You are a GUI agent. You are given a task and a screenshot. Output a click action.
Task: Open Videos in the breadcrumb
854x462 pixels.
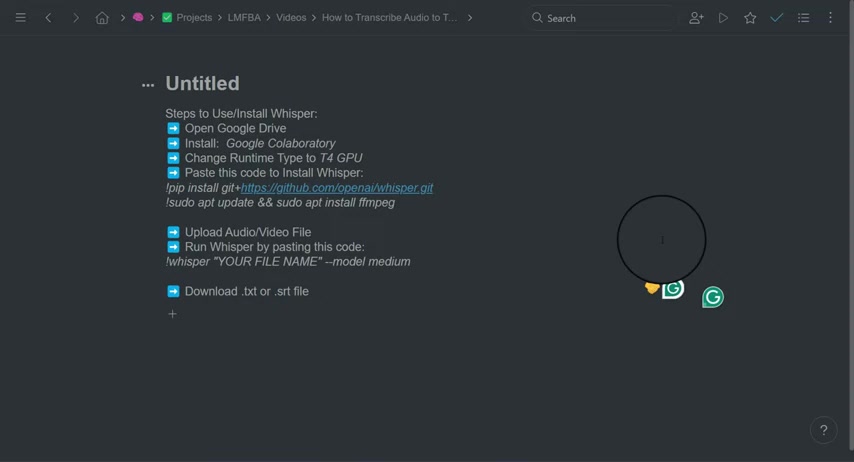(291, 17)
